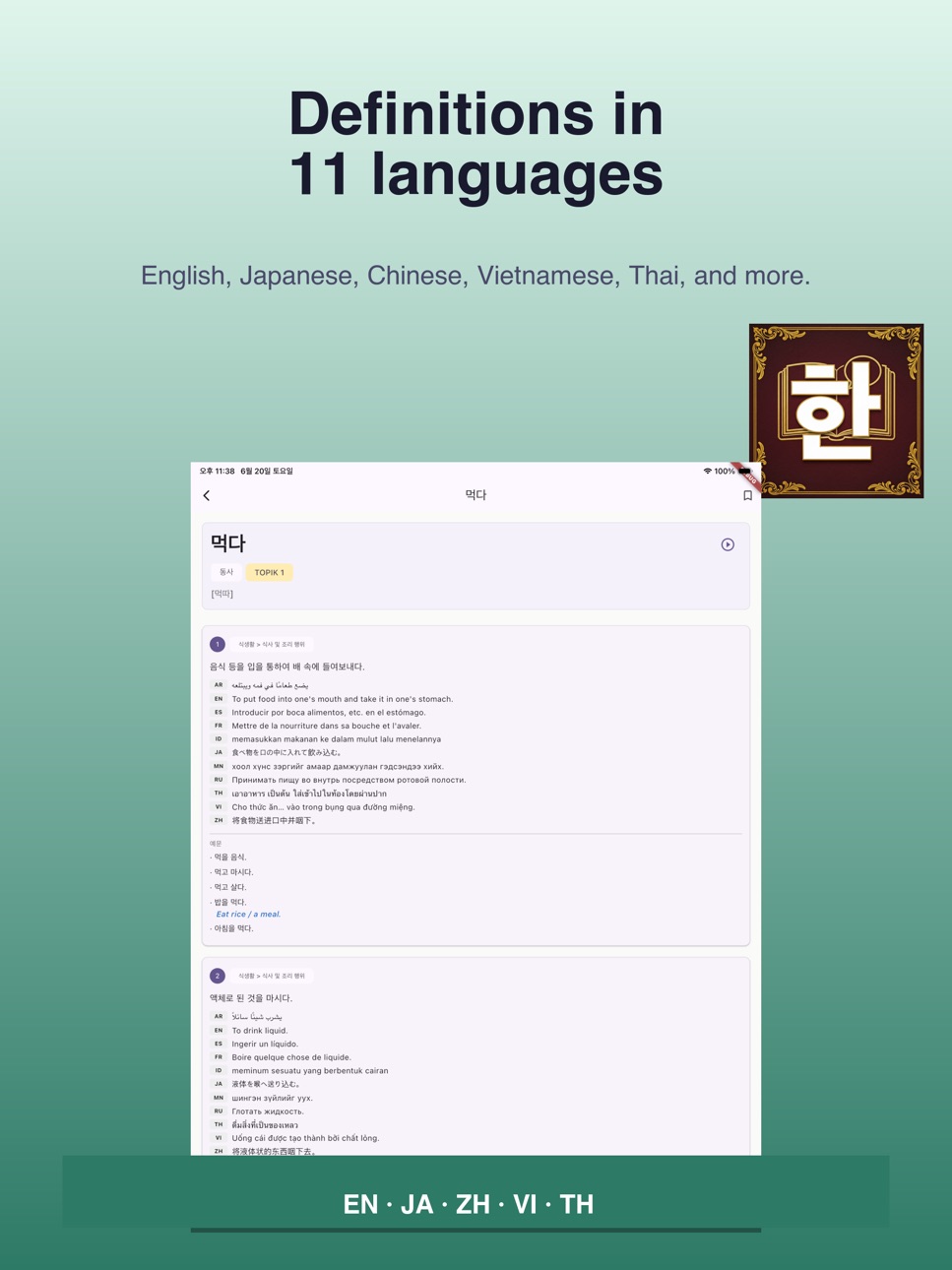Tap the FR badge for "Mettre de la nourriture"

[x=219, y=726]
